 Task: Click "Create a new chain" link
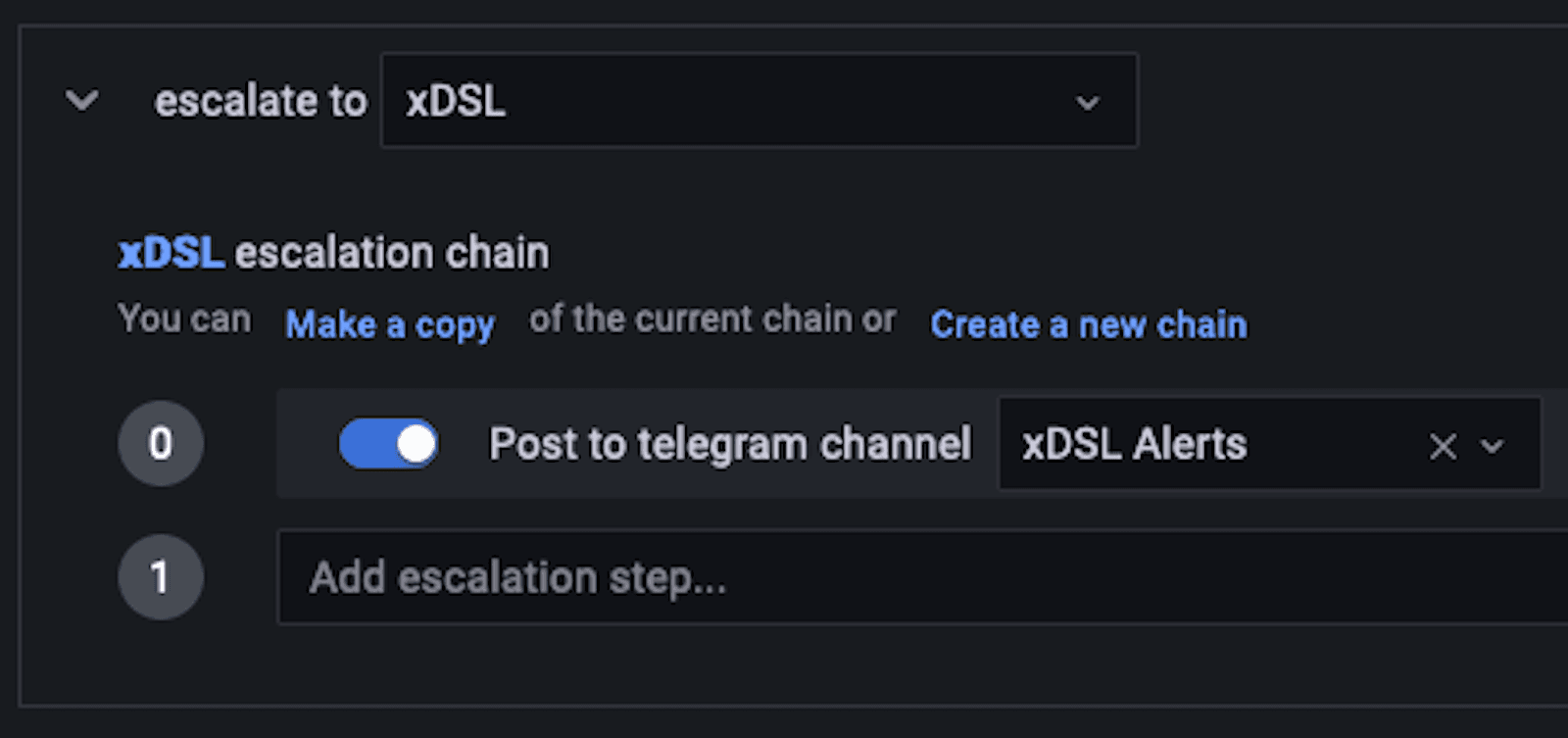click(1088, 324)
